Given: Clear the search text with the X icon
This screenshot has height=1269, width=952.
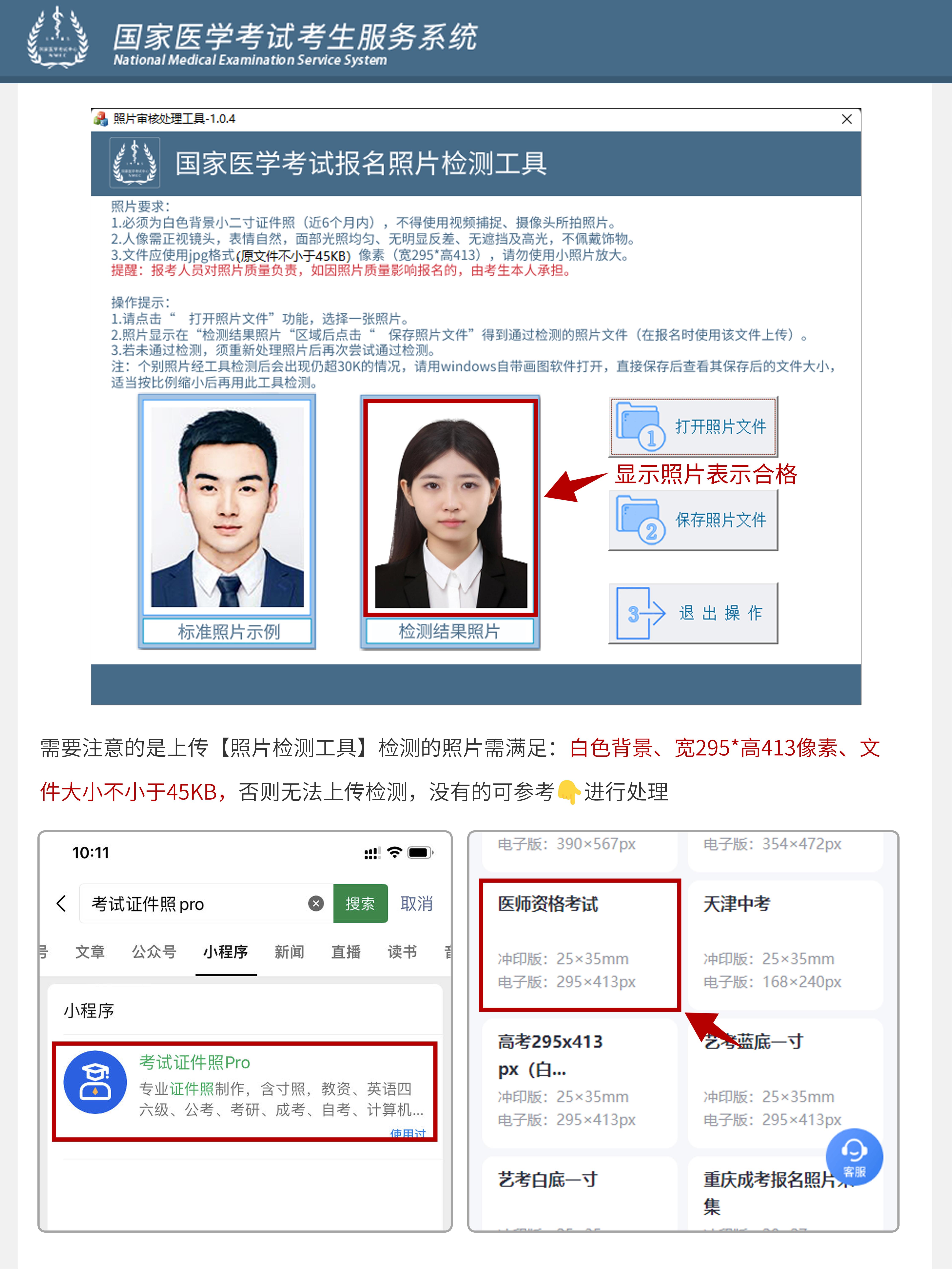Looking at the screenshot, I should [x=316, y=903].
